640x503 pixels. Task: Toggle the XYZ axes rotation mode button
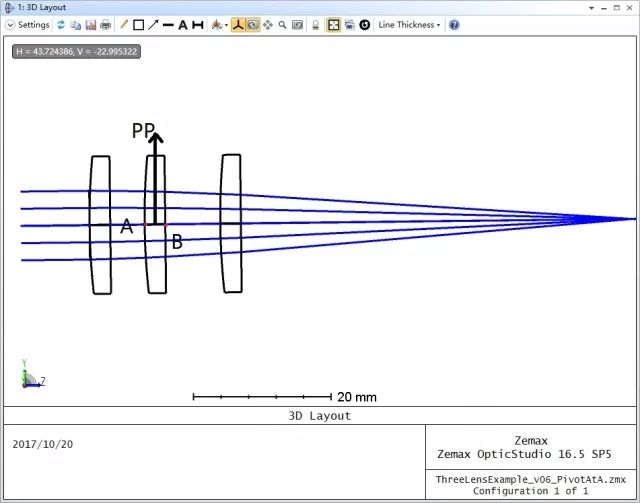[x=238, y=24]
